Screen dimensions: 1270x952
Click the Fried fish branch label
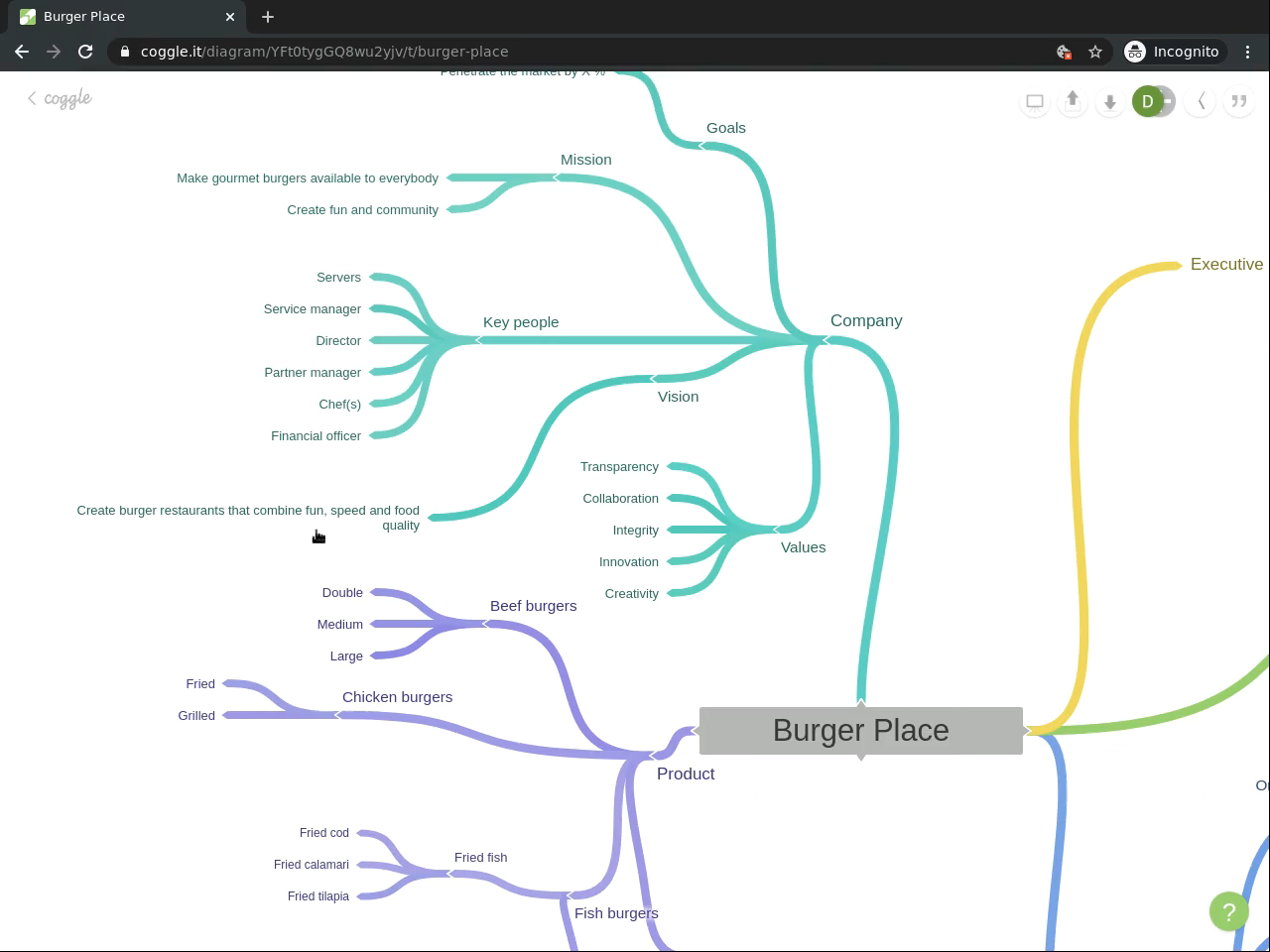tap(481, 858)
